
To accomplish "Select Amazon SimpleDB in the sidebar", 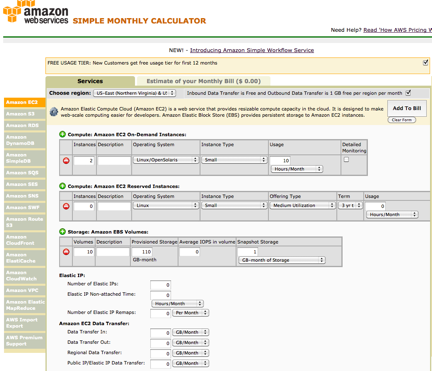I will coord(25,158).
